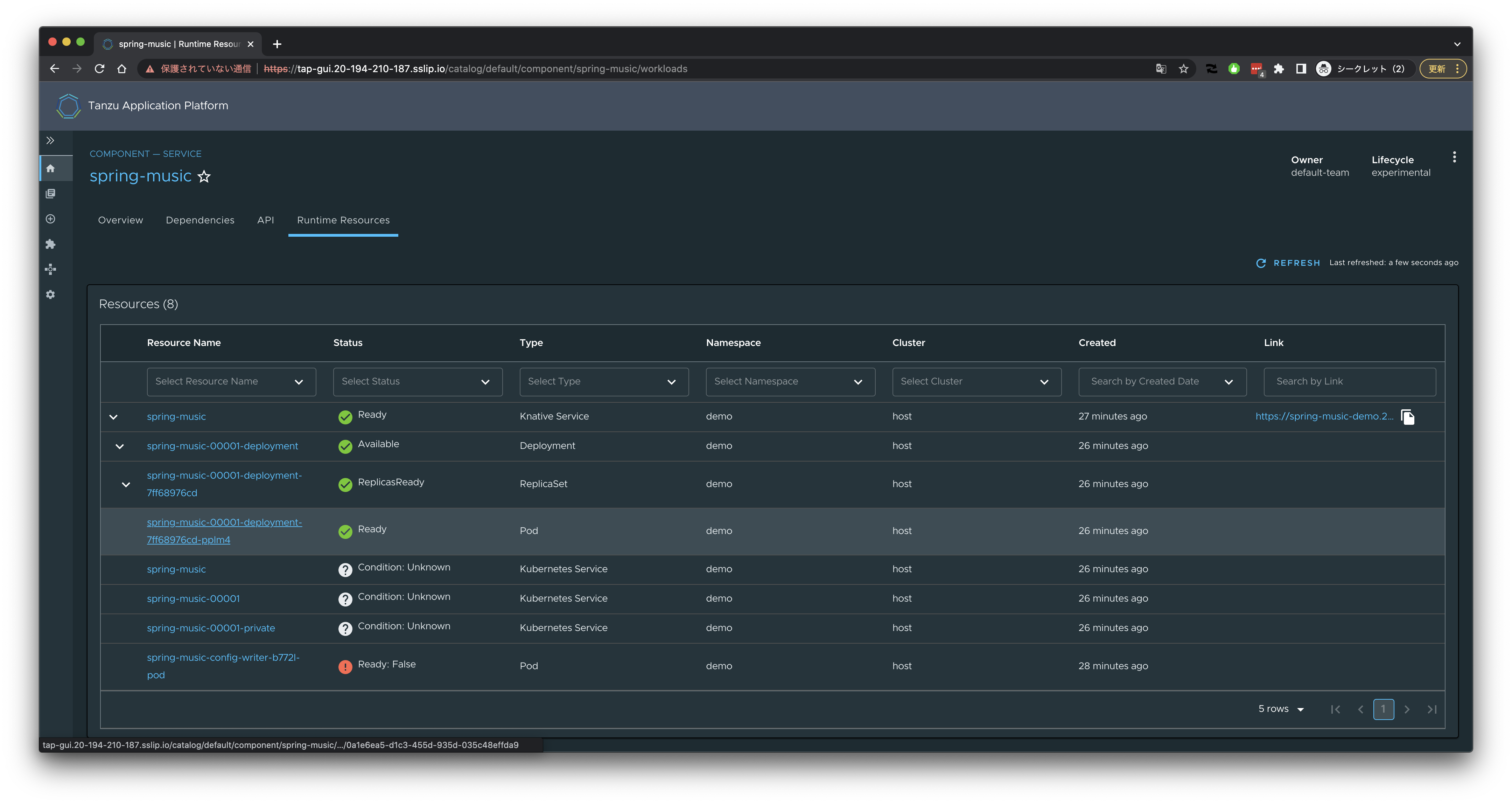The image size is (1512, 804).
Task: Toggle the browser side panel icon
Action: point(1301,69)
